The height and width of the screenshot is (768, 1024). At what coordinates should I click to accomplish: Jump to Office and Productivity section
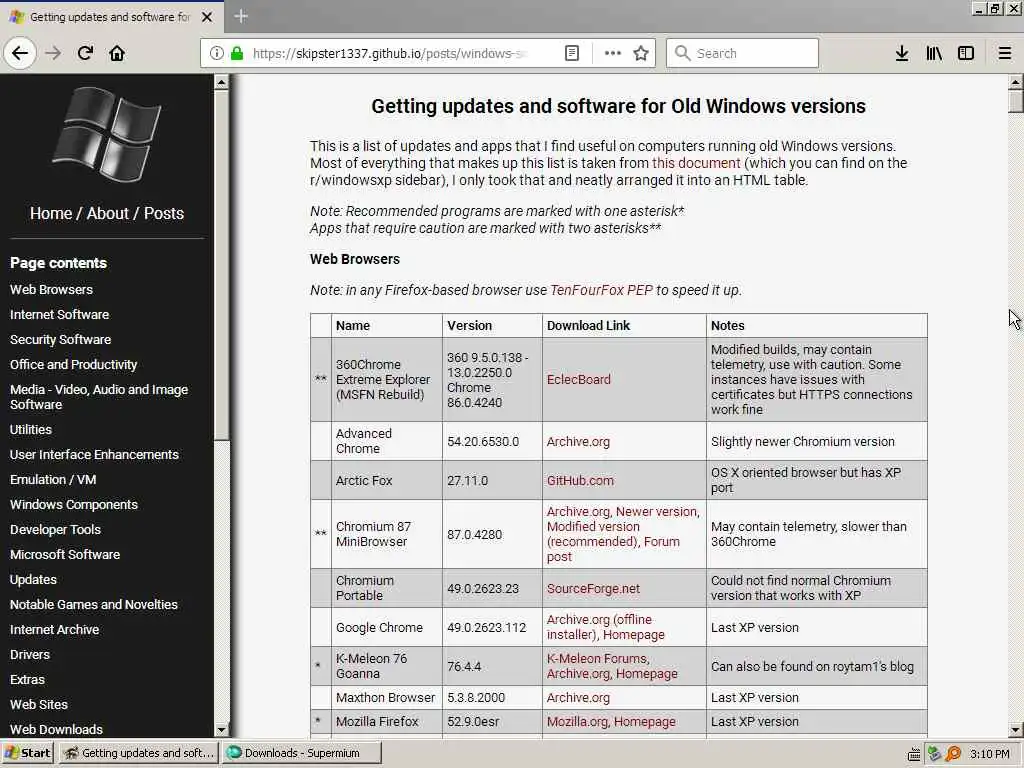(x=73, y=364)
